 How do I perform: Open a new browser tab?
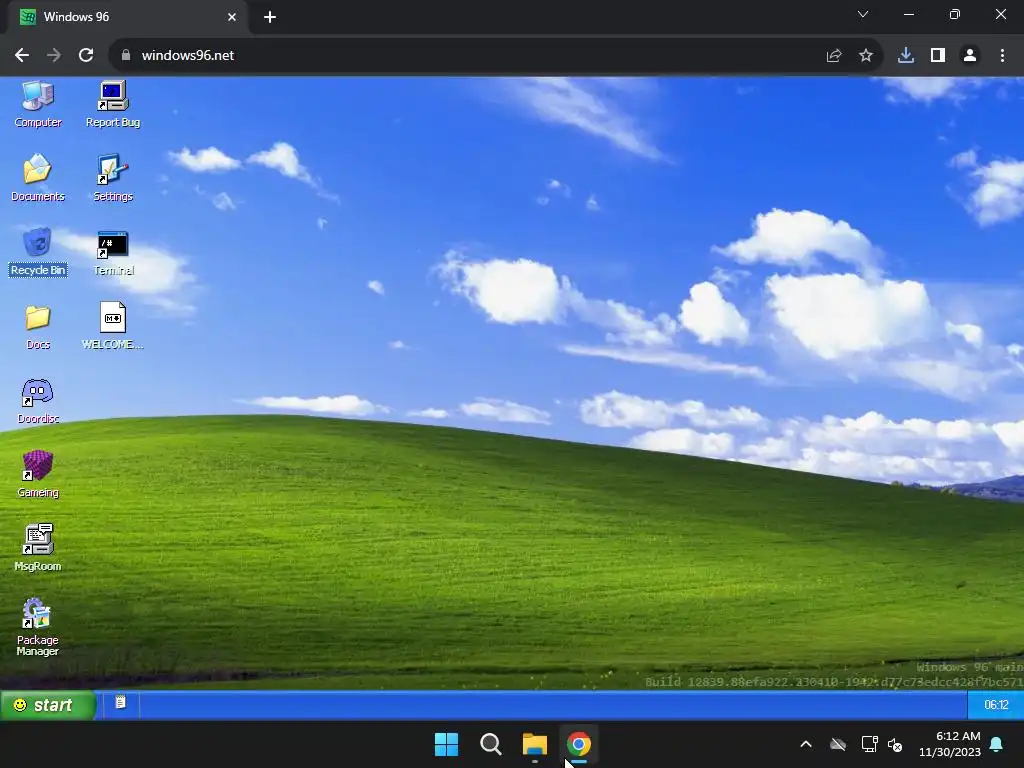[x=270, y=17]
